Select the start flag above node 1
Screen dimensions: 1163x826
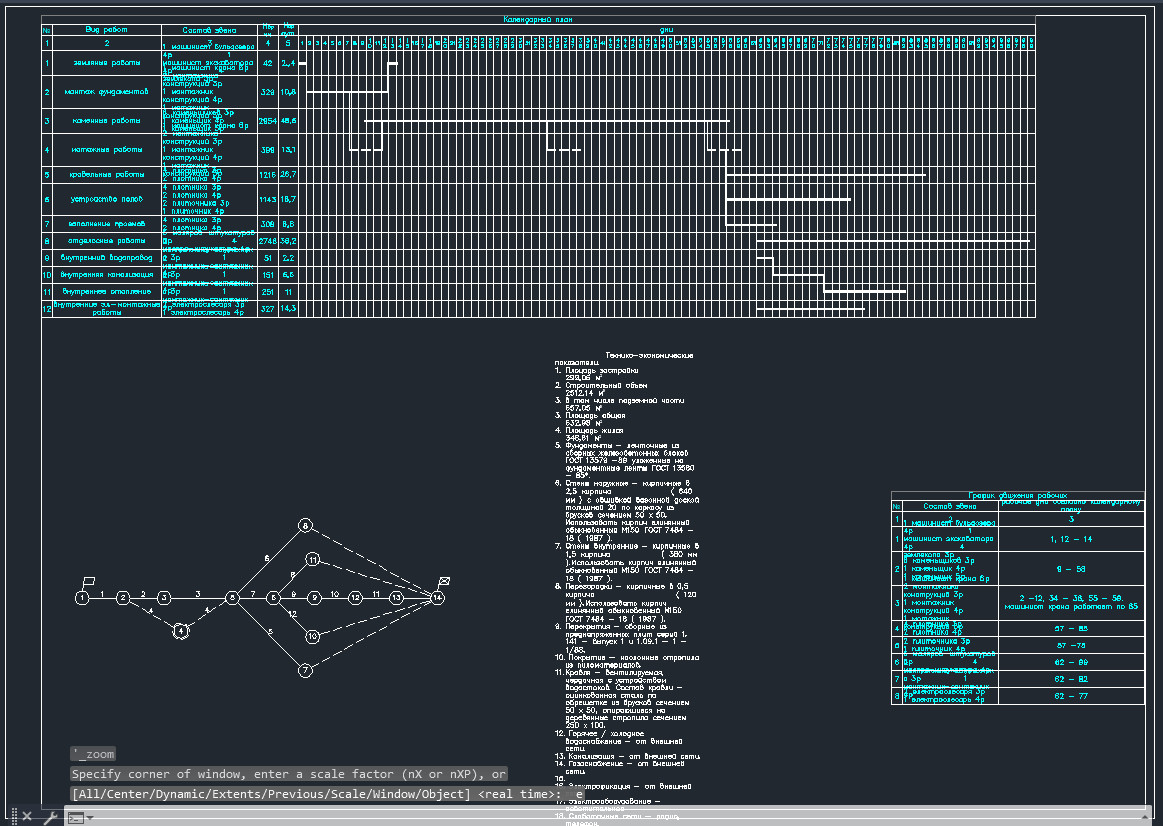[x=88, y=581]
